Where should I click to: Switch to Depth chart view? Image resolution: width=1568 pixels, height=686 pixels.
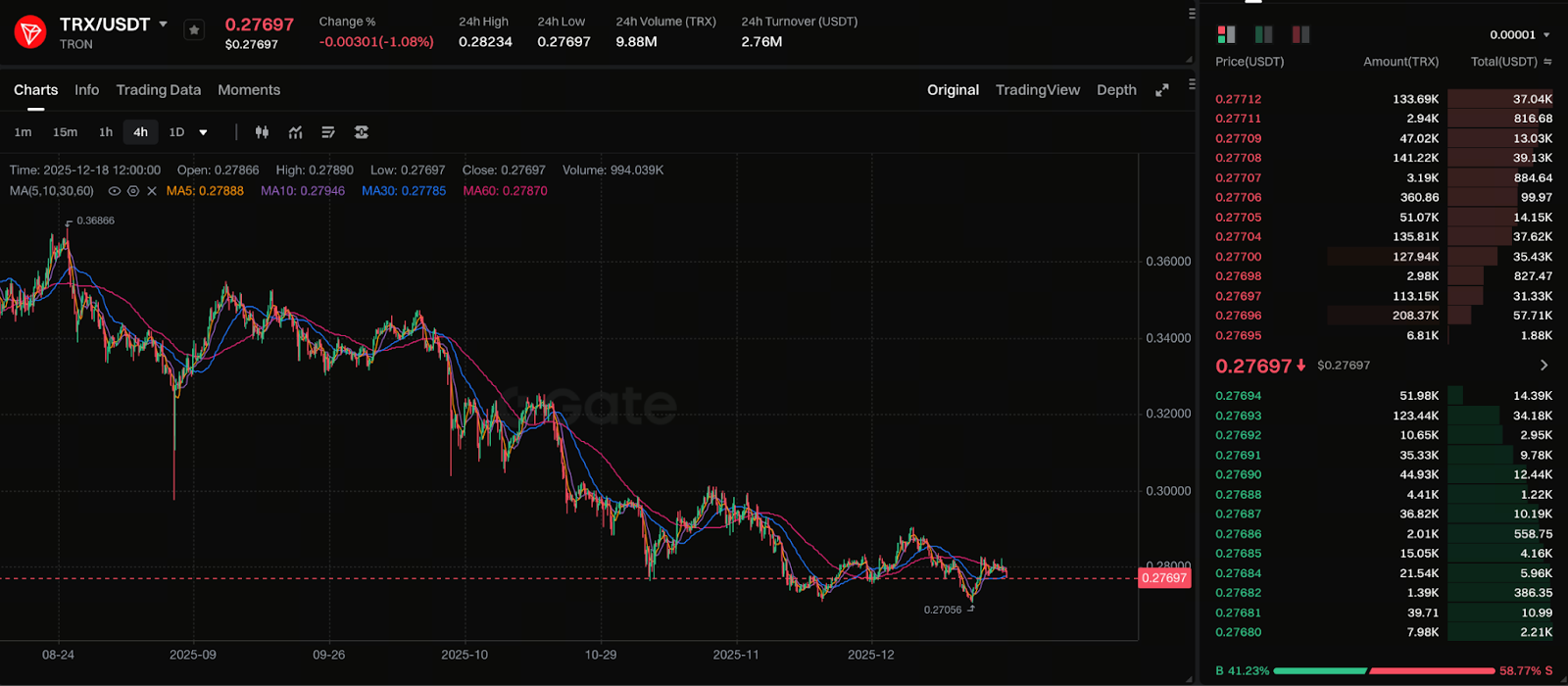pyautogui.click(x=1116, y=90)
